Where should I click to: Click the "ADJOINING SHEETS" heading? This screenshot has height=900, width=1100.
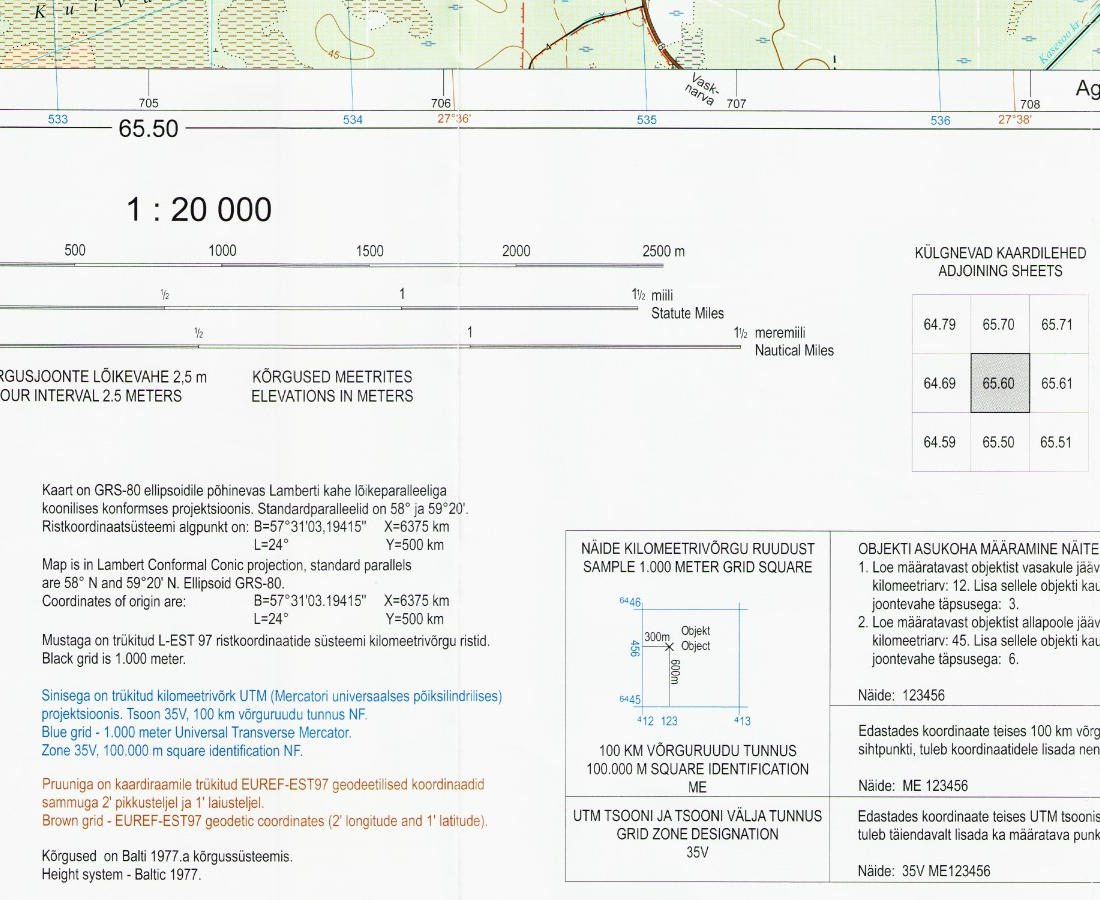tap(1000, 271)
